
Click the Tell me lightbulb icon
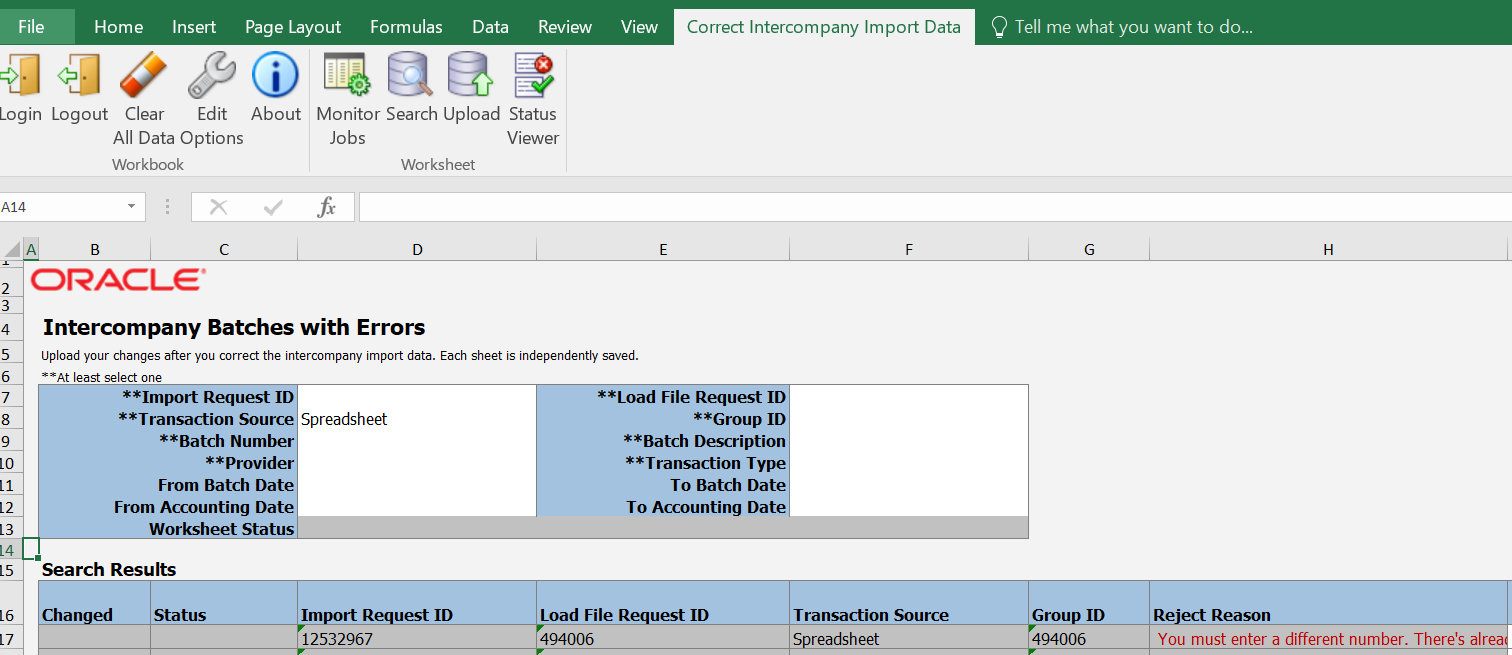(998, 27)
